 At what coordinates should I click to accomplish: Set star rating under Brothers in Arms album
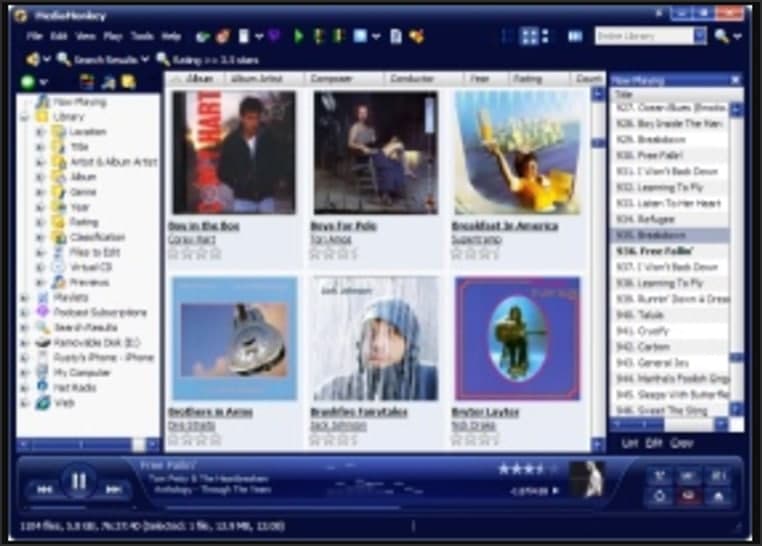(194, 440)
